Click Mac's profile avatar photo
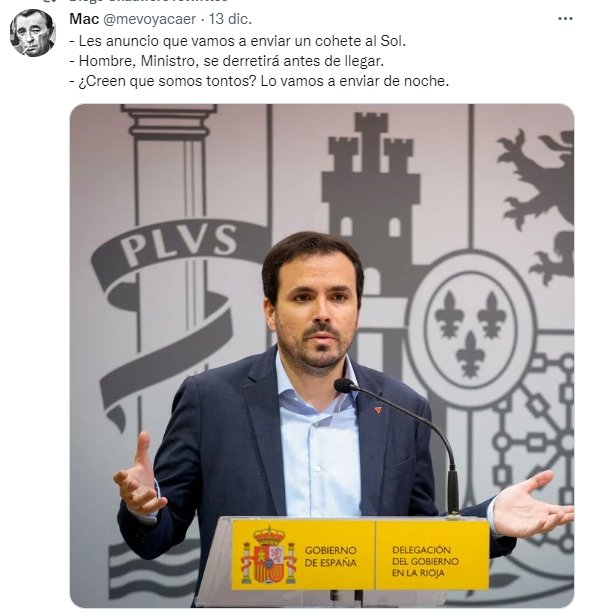 click(x=33, y=33)
